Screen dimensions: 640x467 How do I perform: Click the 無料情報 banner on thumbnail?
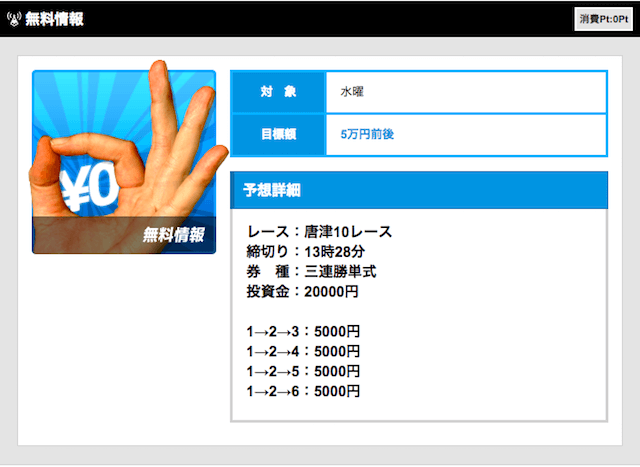pyautogui.click(x=124, y=235)
